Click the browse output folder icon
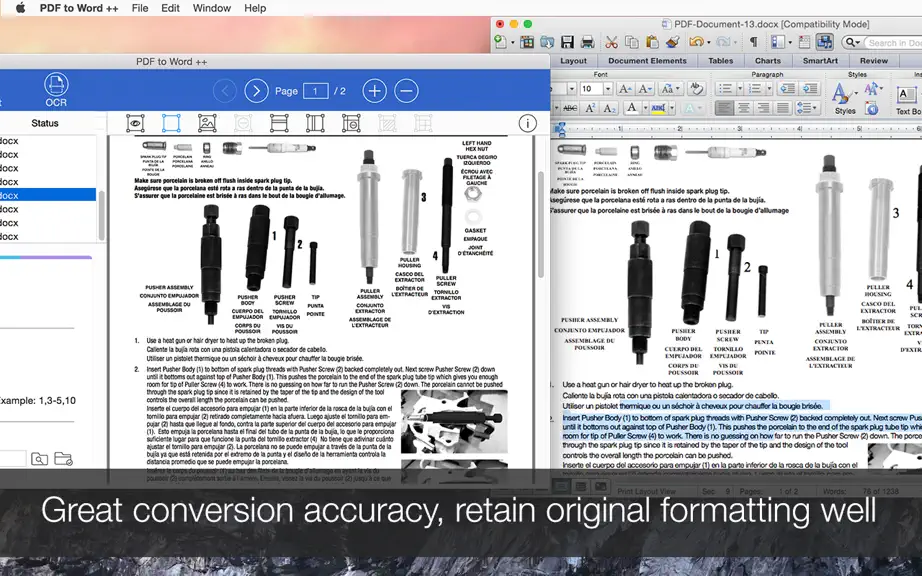 point(39,459)
